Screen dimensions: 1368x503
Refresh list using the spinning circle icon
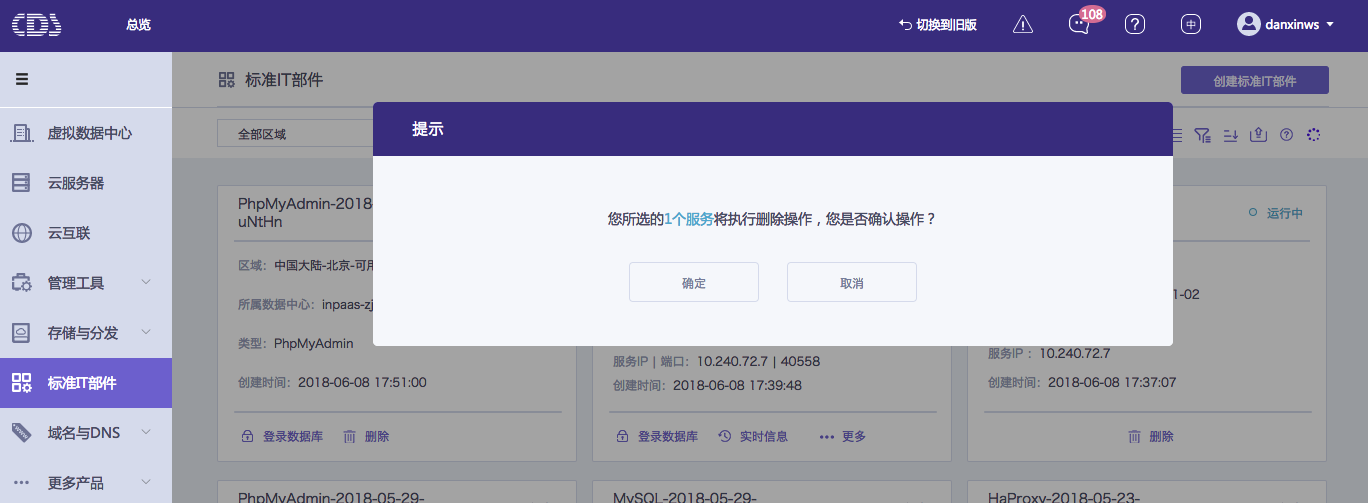click(1314, 134)
